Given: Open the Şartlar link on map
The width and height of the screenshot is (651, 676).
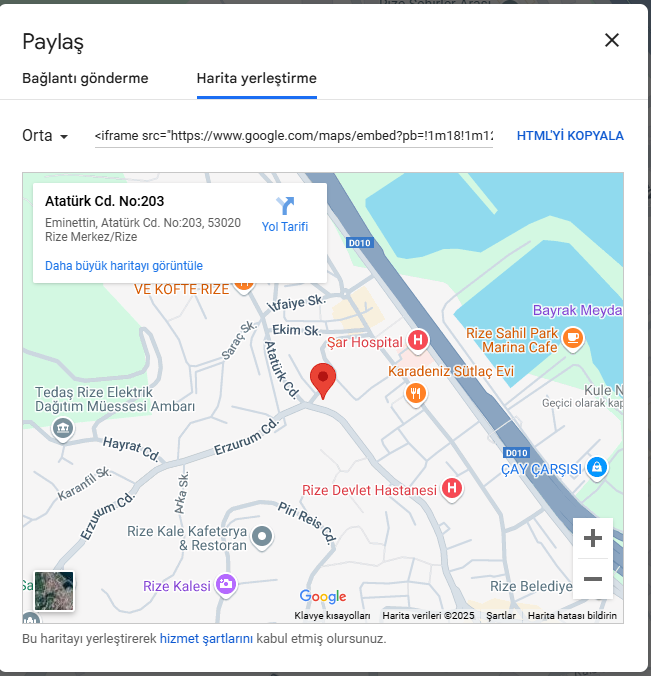Looking at the screenshot, I should click(501, 616).
